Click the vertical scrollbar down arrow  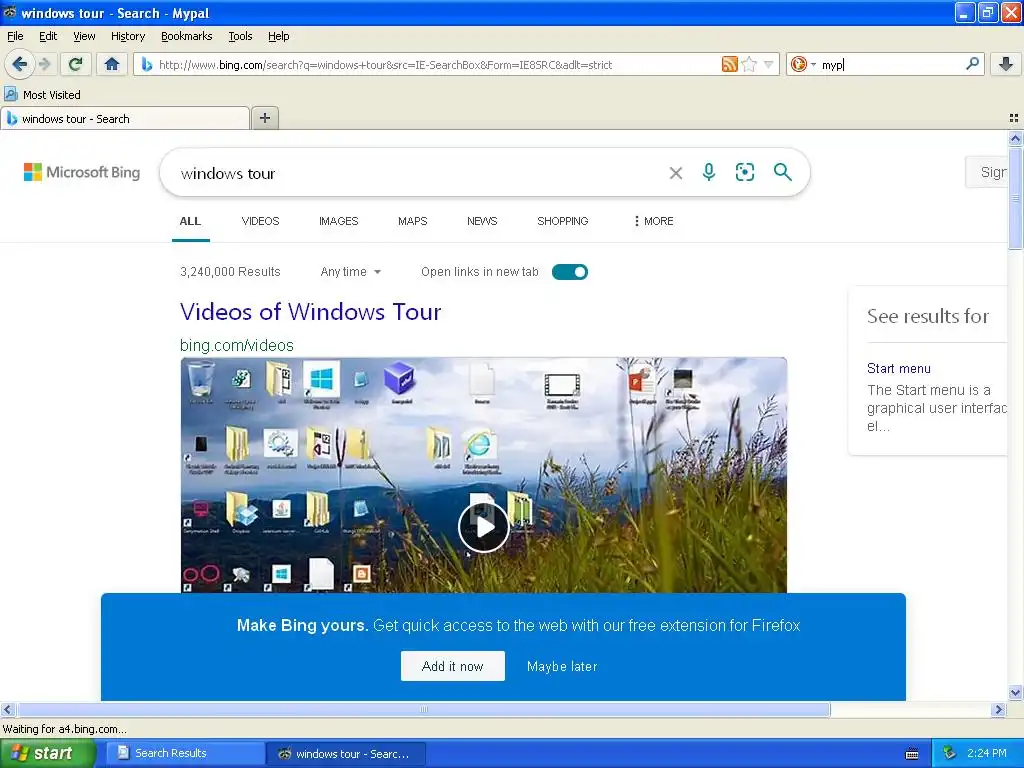pyautogui.click(x=1015, y=692)
